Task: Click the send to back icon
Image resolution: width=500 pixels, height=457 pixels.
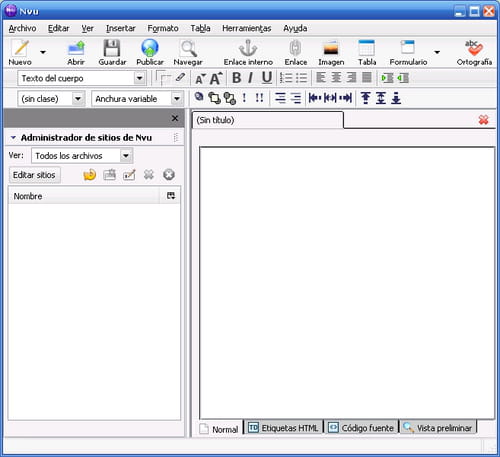Action: pyautogui.click(x=230, y=98)
